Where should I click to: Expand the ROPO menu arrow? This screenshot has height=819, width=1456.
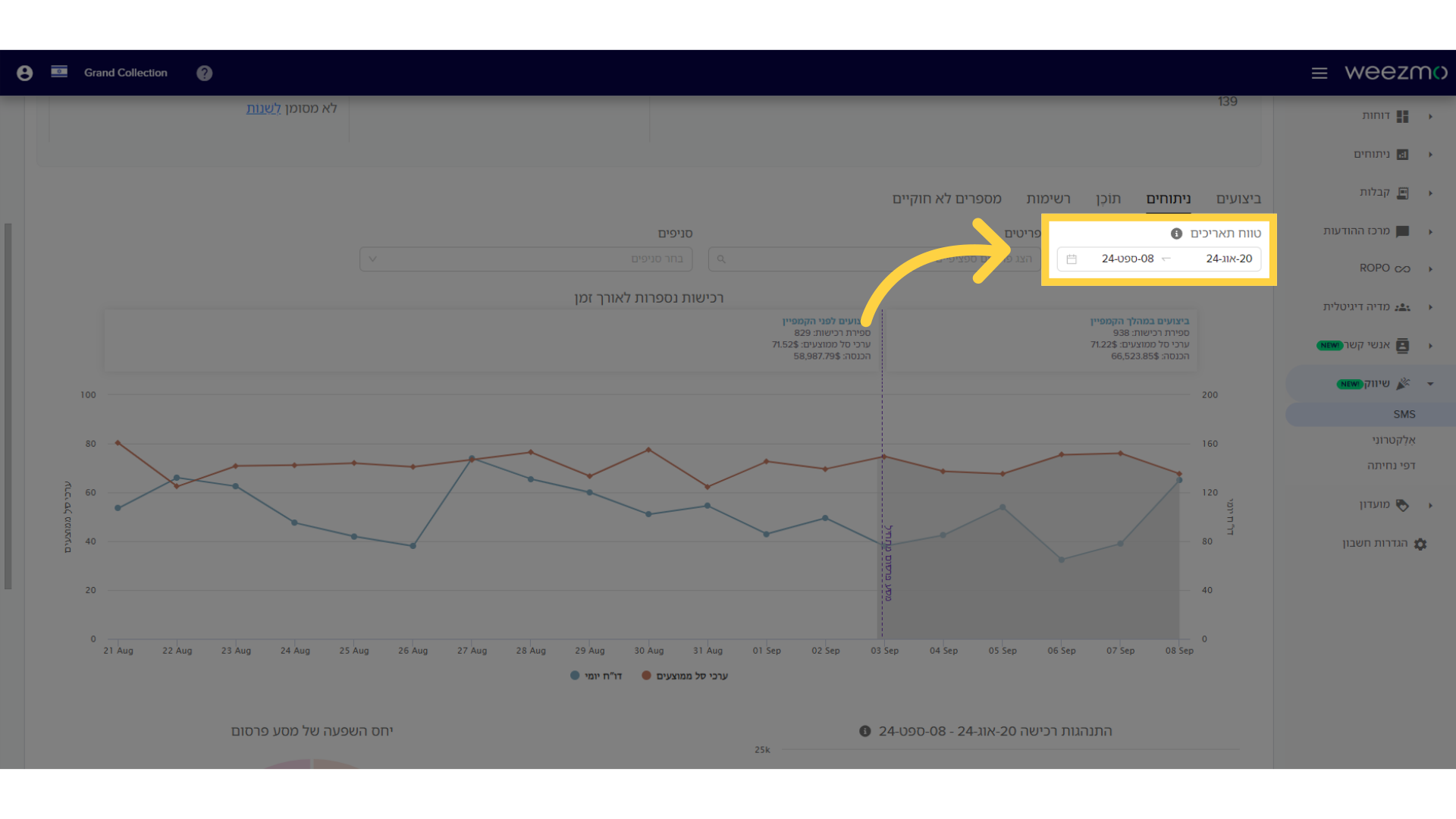pos(1430,269)
